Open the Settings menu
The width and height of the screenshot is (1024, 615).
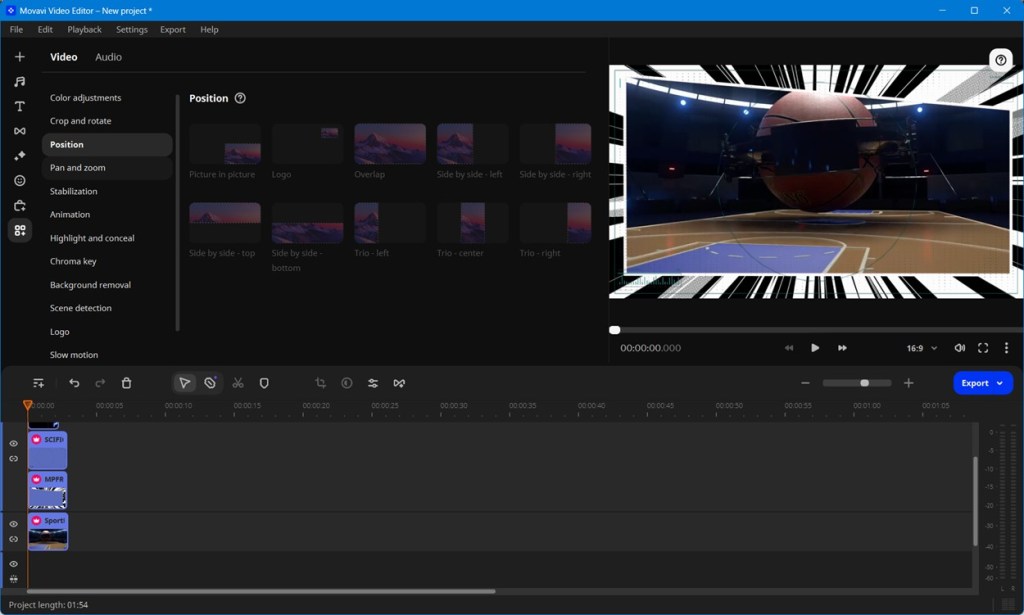coord(131,29)
